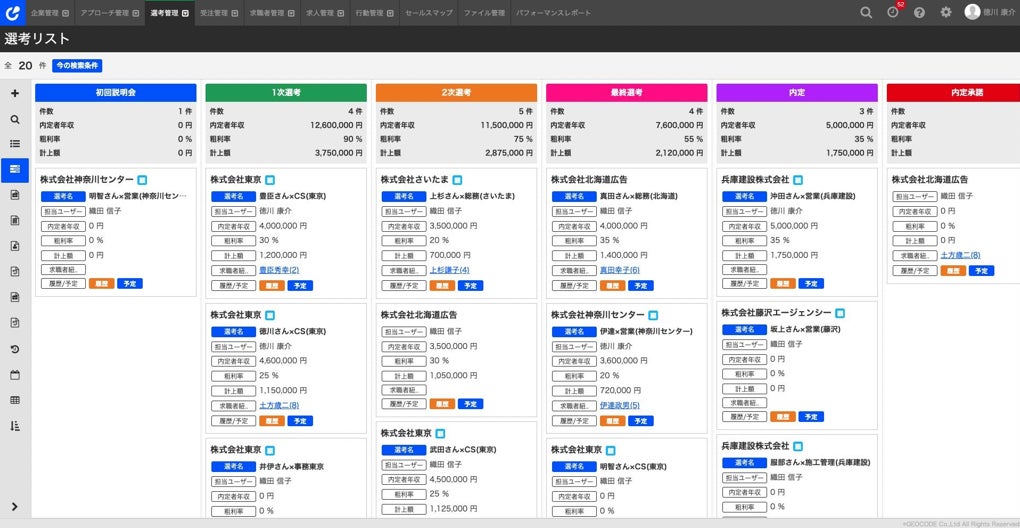Image resolution: width=1020 pixels, height=528 pixels.
Task: Go to the パフォーマンスレポート menu
Action: 554,13
